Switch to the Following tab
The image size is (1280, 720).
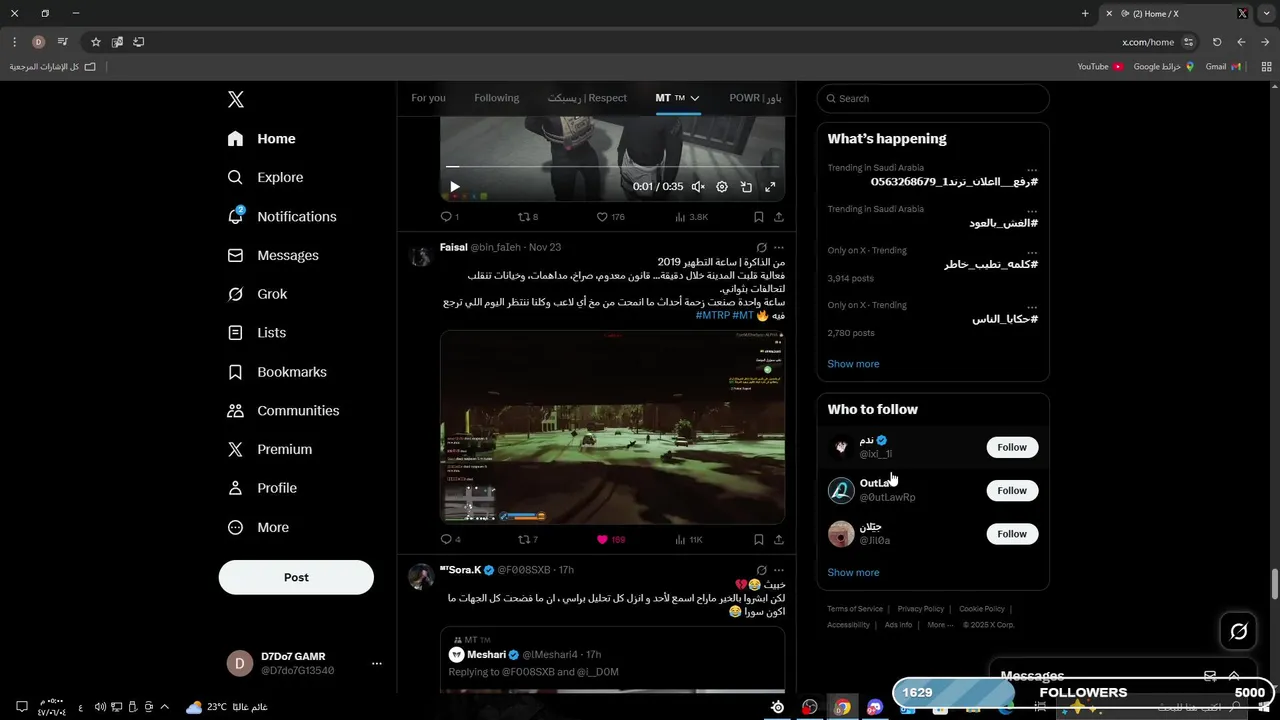tap(497, 98)
